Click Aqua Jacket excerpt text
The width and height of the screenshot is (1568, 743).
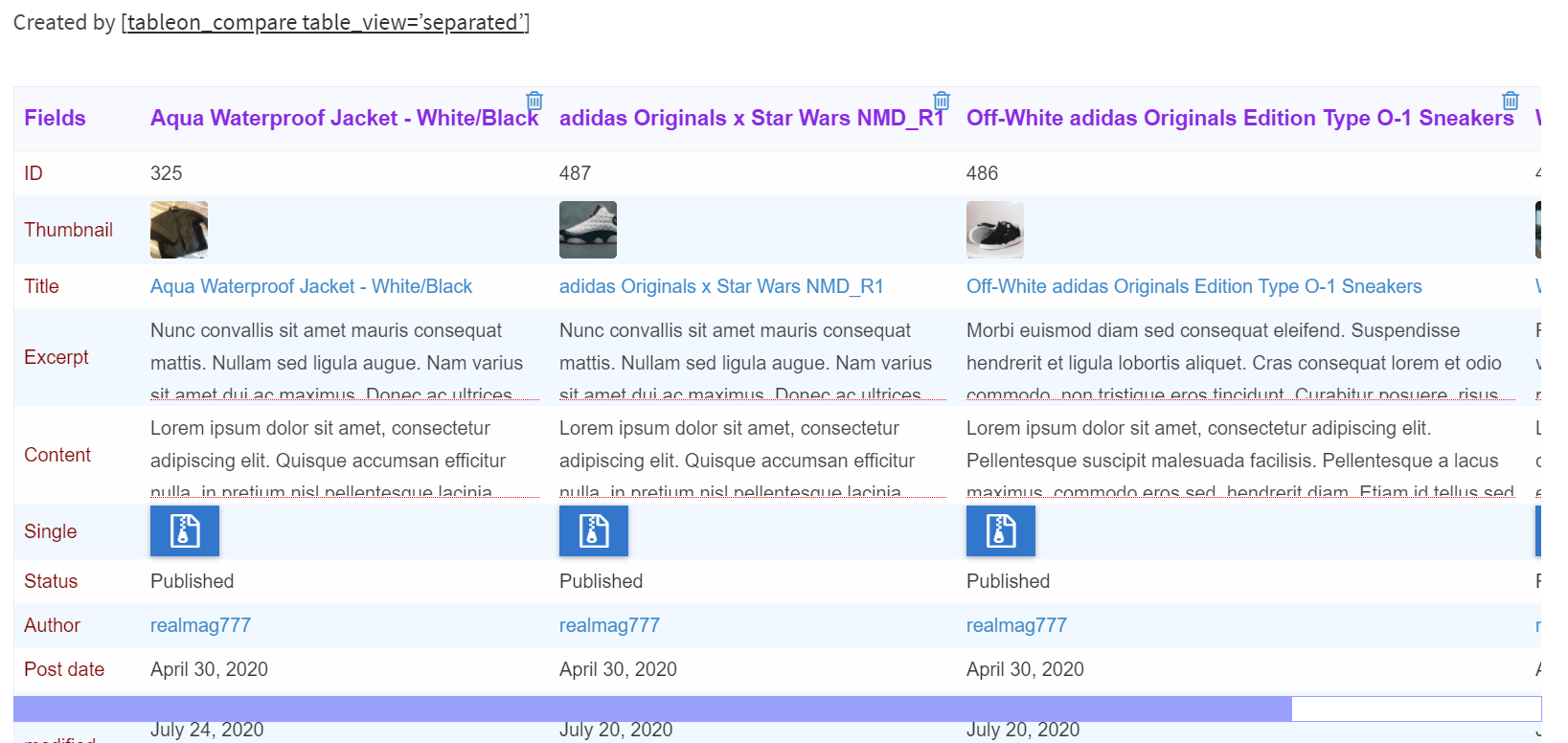point(345,360)
